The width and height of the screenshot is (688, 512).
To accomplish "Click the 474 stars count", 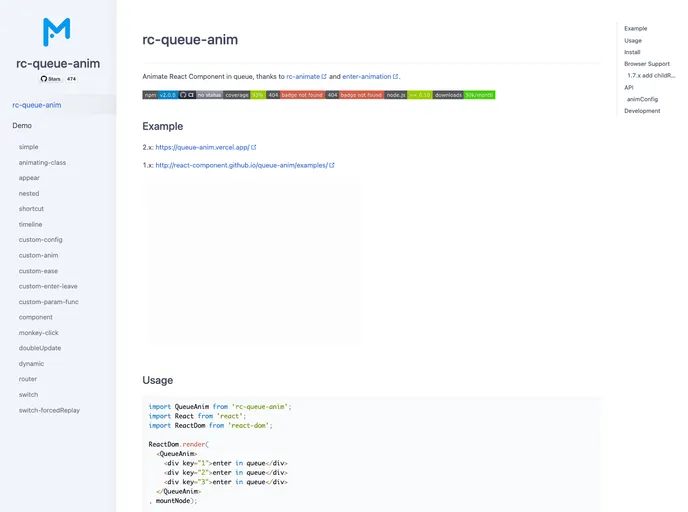I will tap(72, 79).
